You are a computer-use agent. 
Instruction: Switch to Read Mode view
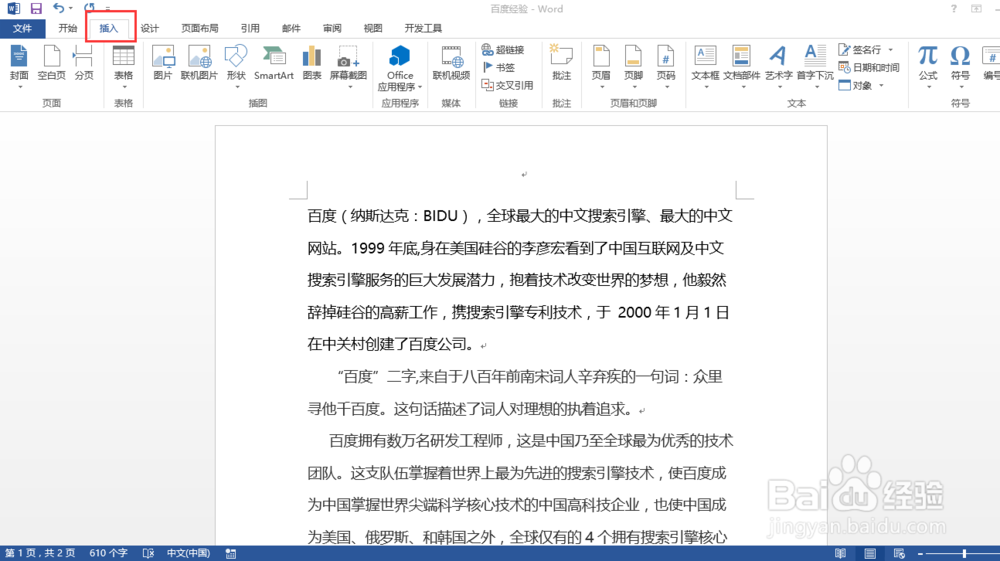[x=841, y=553]
